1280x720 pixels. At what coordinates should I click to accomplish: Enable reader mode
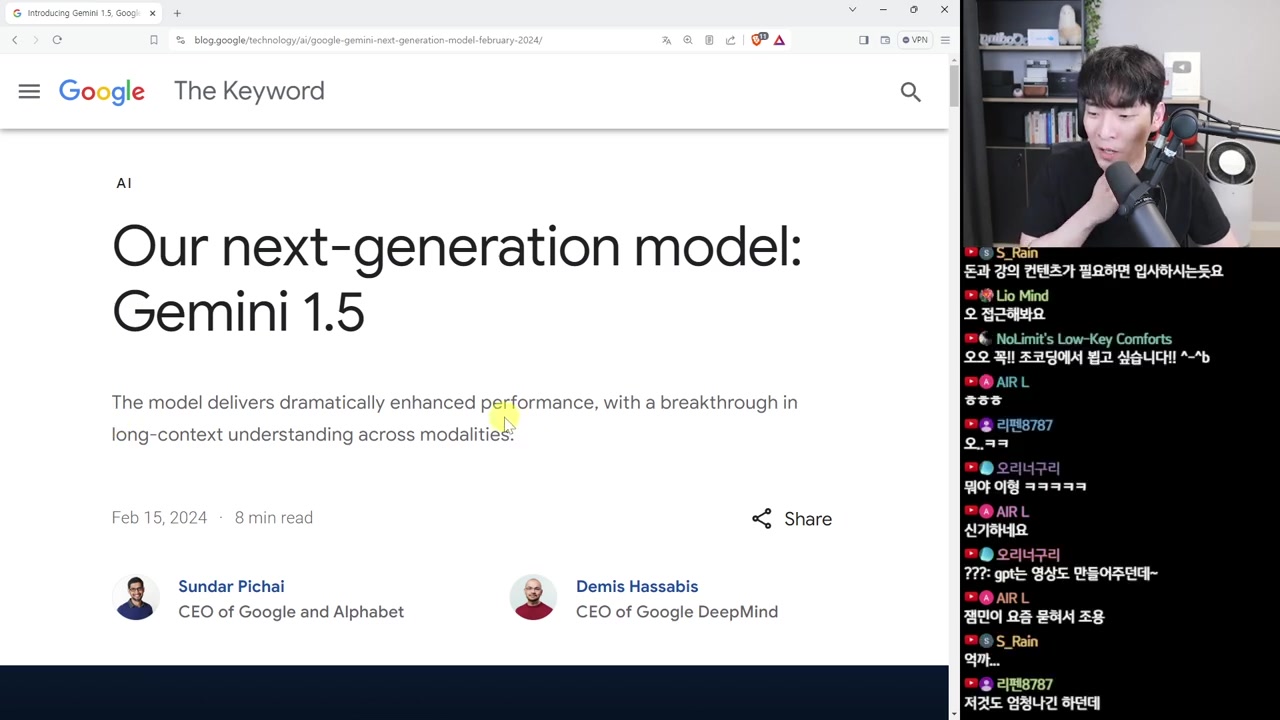[x=709, y=40]
